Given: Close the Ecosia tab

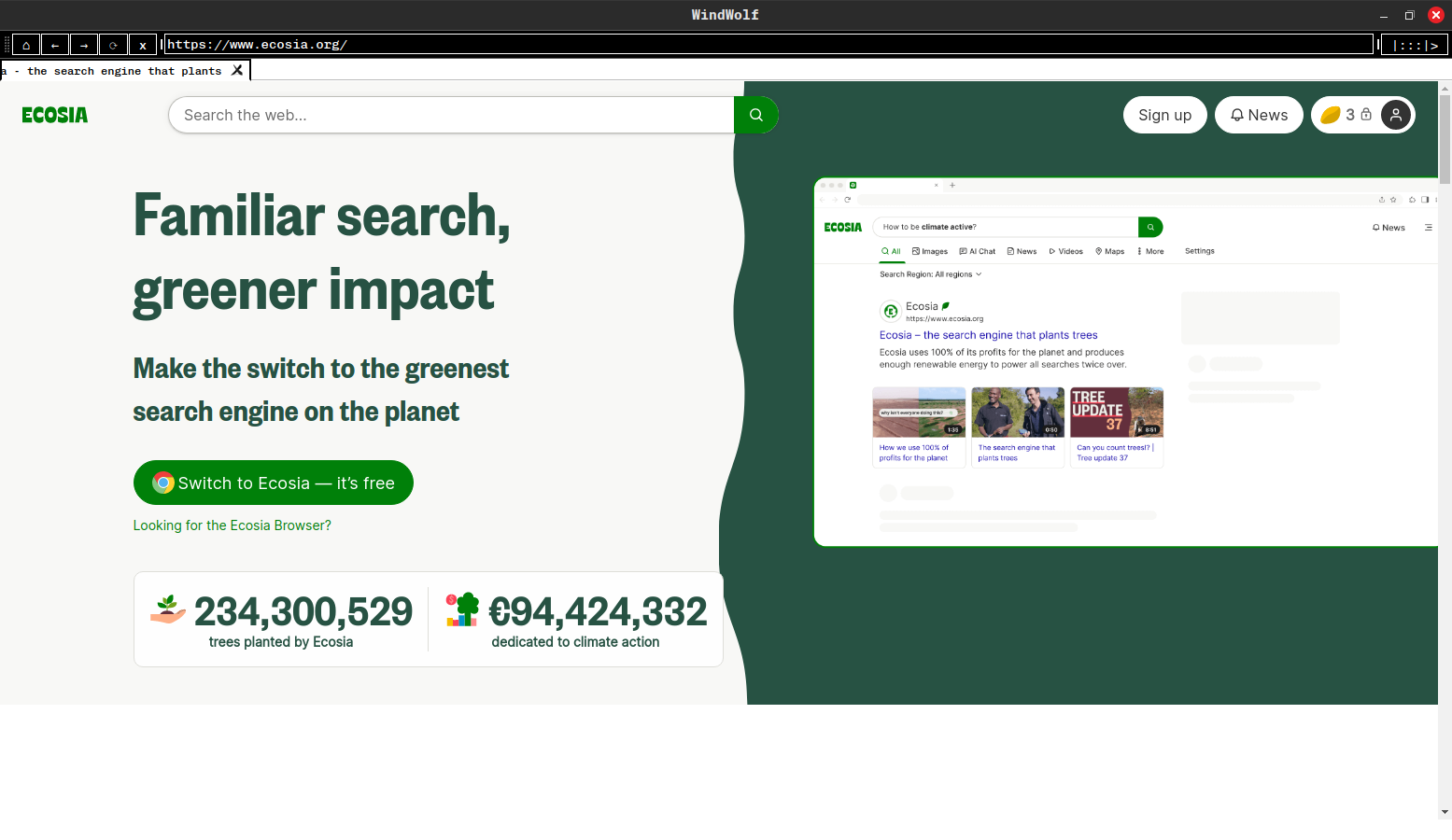Looking at the screenshot, I should click(237, 70).
